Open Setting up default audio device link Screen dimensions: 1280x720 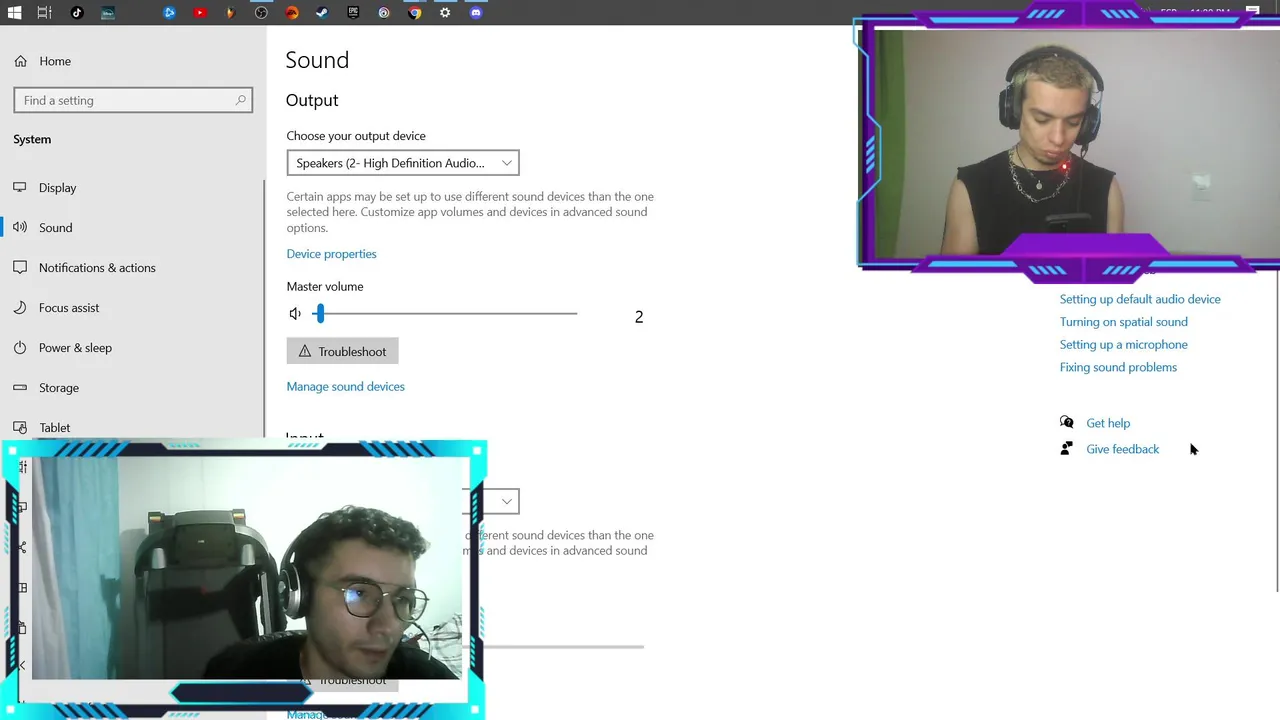tap(1140, 299)
